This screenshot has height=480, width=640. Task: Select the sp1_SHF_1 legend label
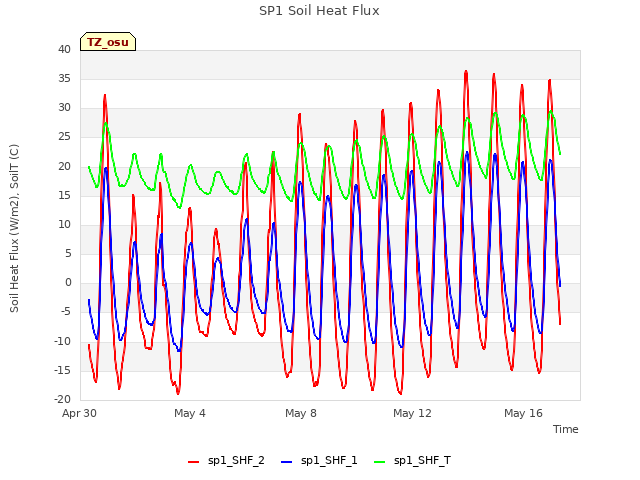[x=329, y=461]
